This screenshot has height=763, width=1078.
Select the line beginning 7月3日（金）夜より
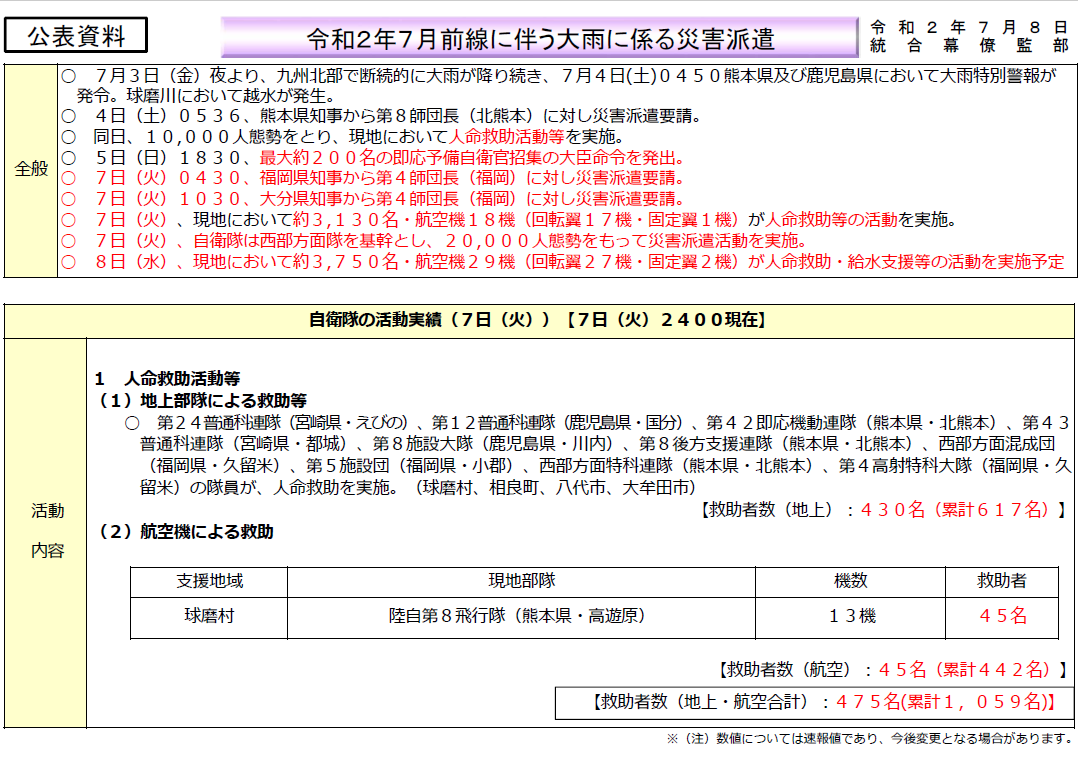(559, 76)
